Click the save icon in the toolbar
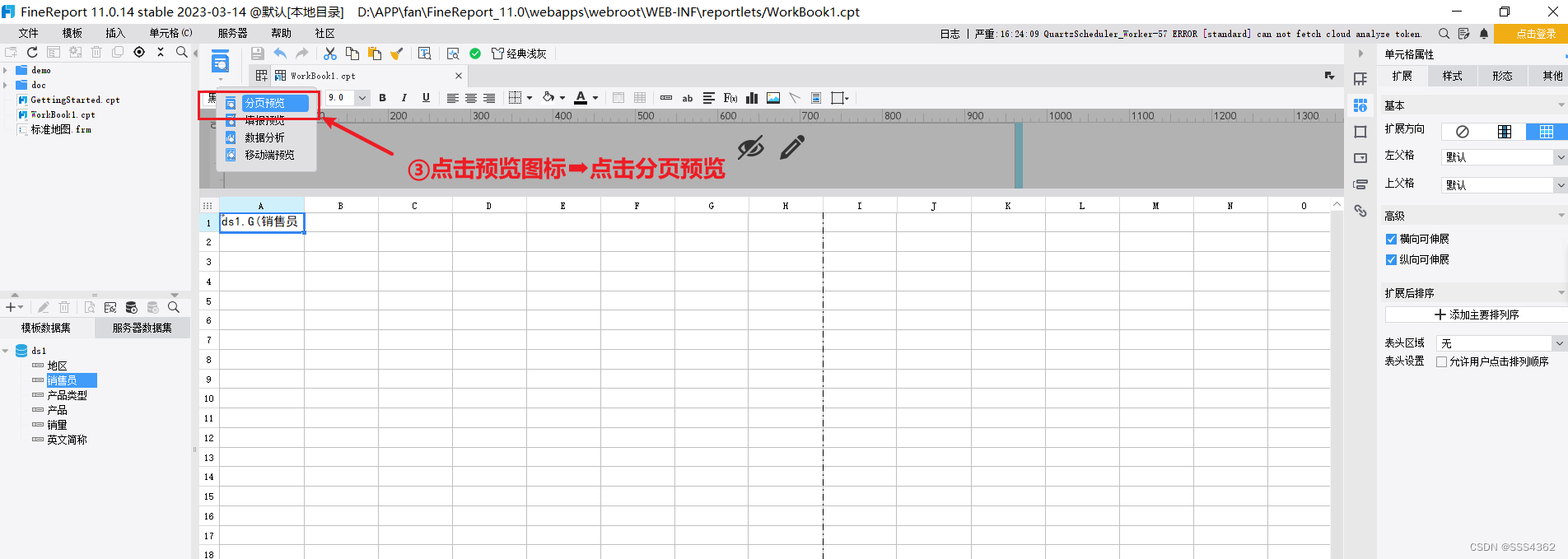 point(258,54)
